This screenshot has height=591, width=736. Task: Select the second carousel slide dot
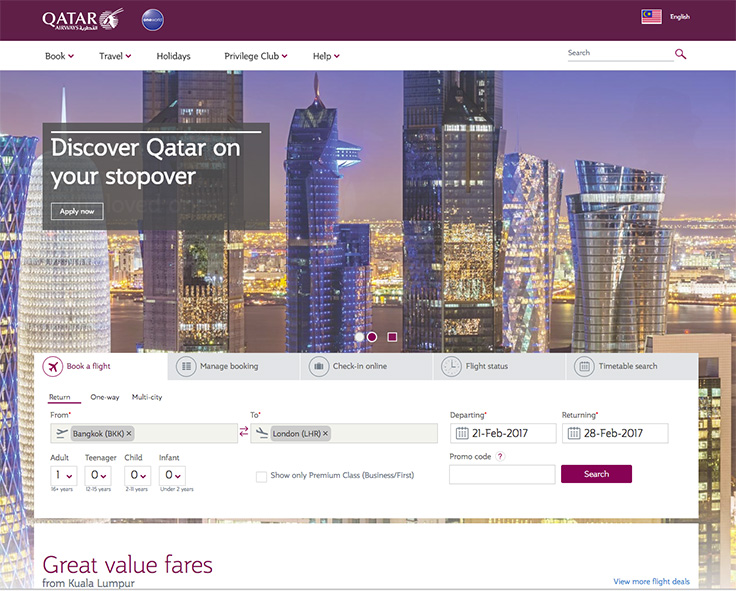[x=372, y=337]
